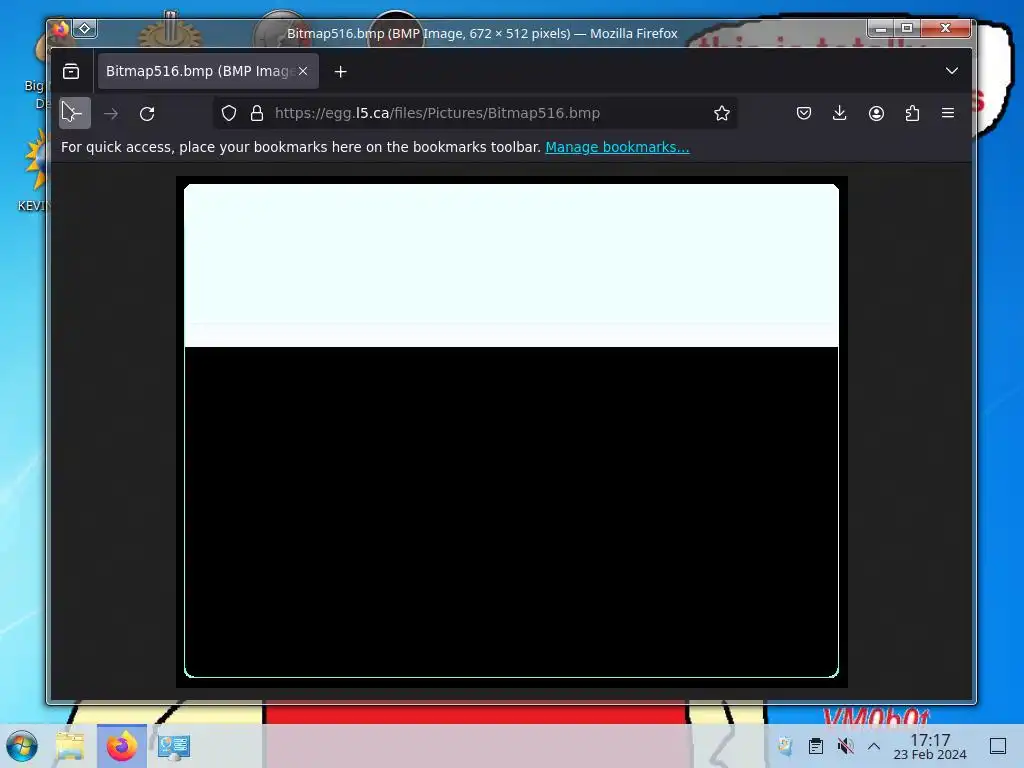Click the site security padlock icon

tap(257, 113)
